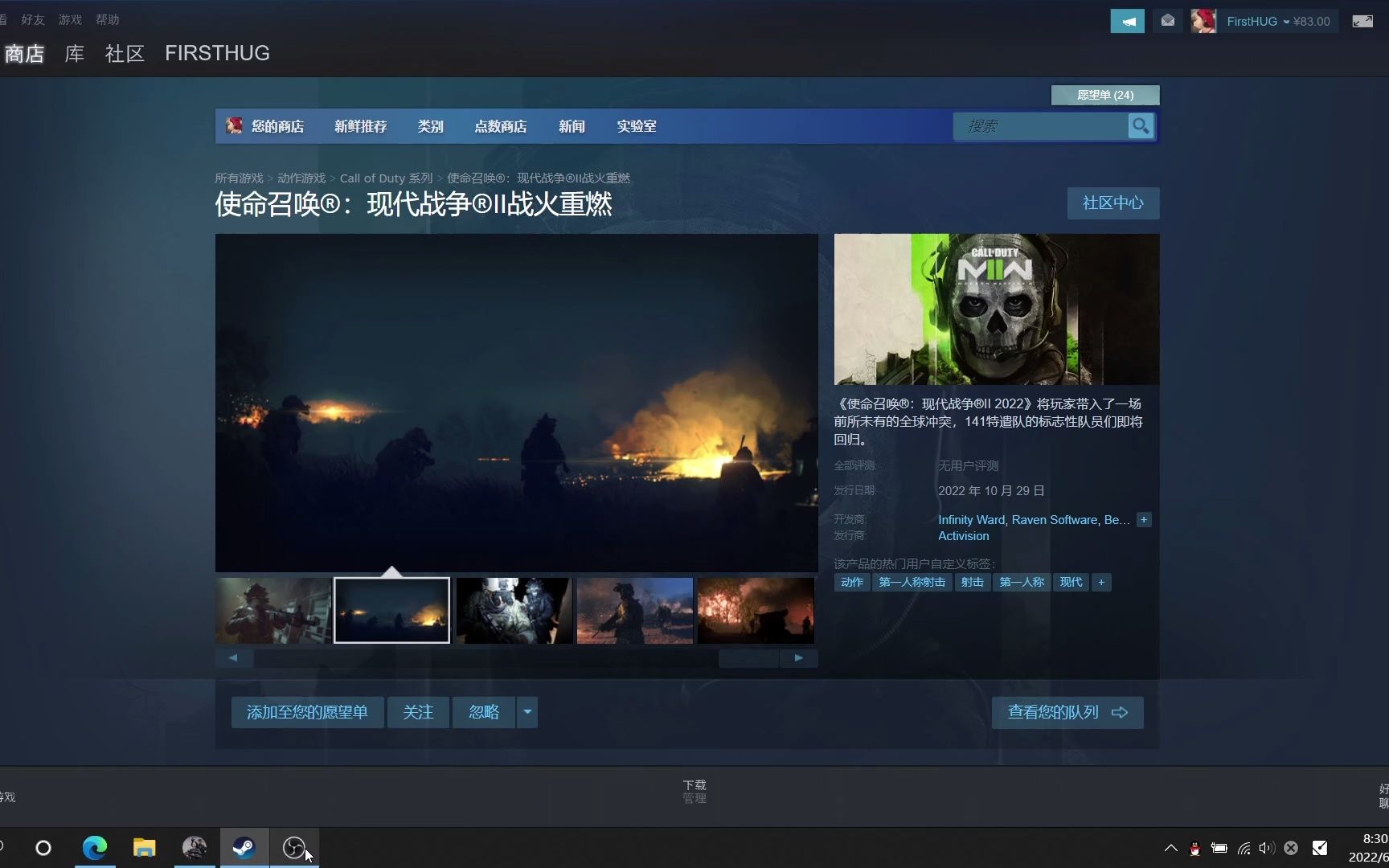Click the 所有游戏 breadcrumb link
Viewport: 1389px width, 868px height.
point(239,178)
